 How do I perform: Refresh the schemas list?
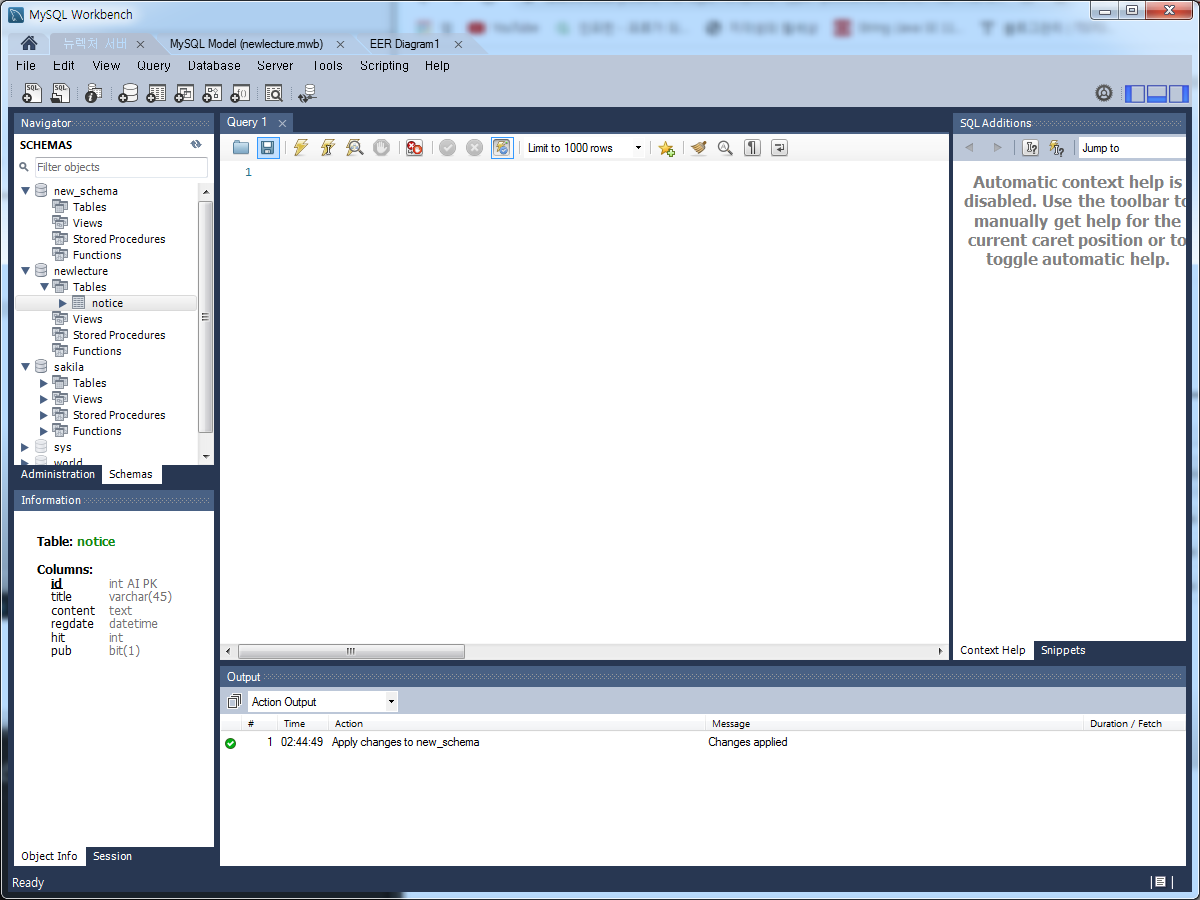[x=197, y=145]
